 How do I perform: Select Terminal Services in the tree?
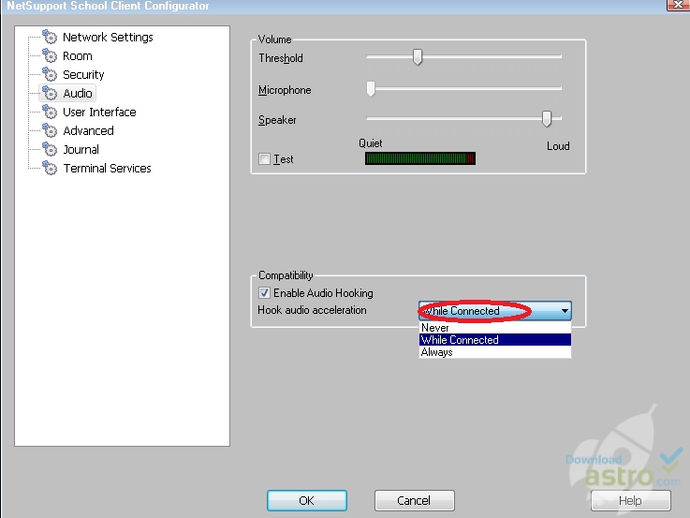pyautogui.click(x=107, y=168)
